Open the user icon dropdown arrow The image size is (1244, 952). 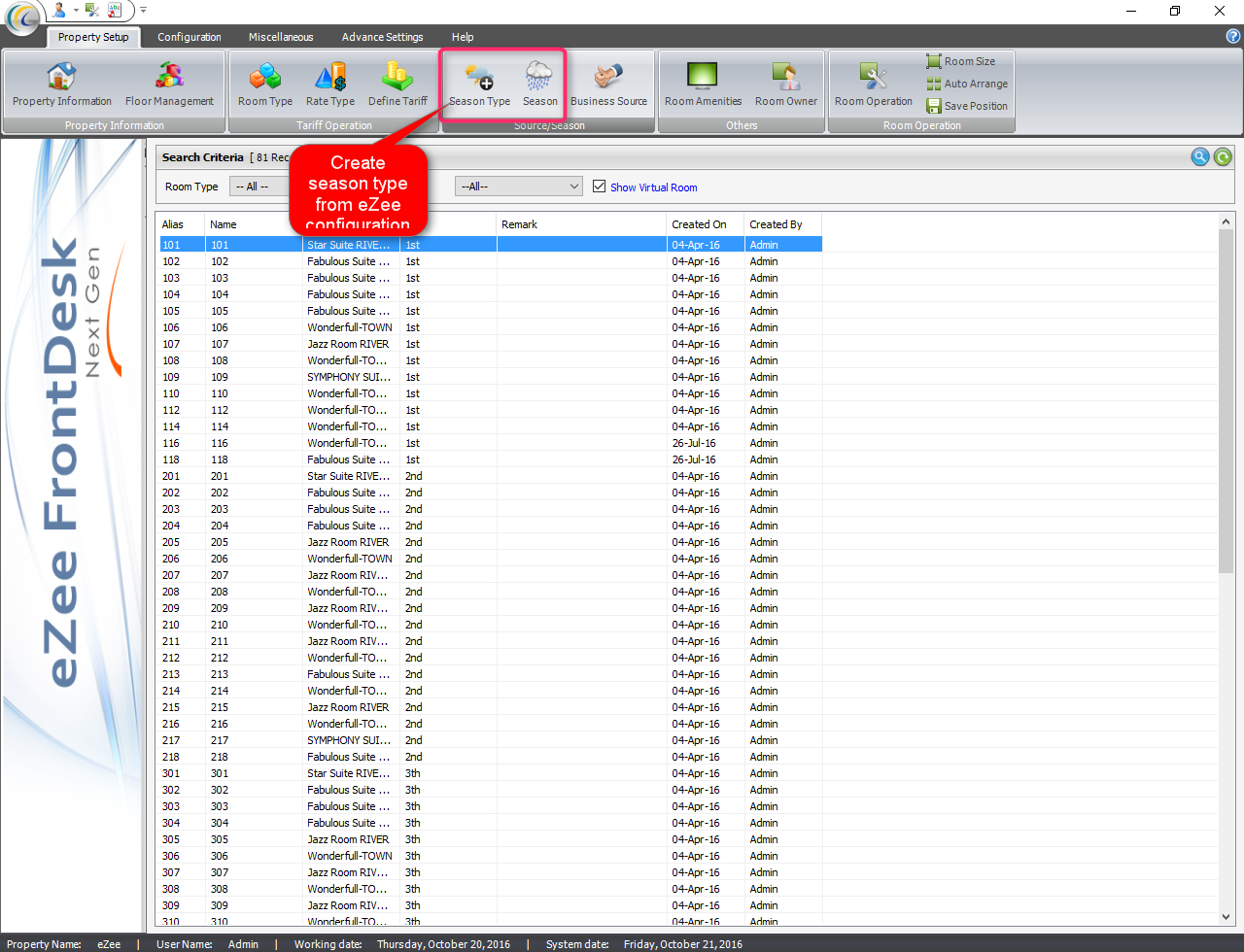pos(76,11)
